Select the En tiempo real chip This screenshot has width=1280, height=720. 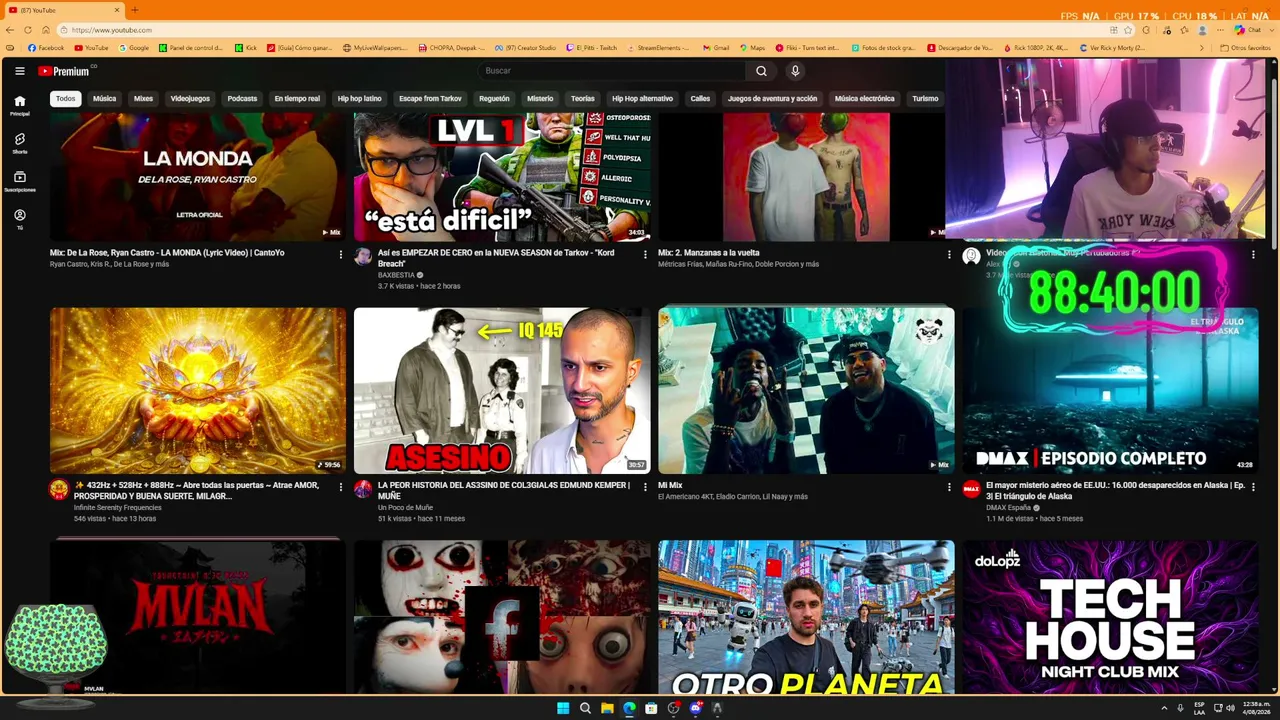[297, 99]
